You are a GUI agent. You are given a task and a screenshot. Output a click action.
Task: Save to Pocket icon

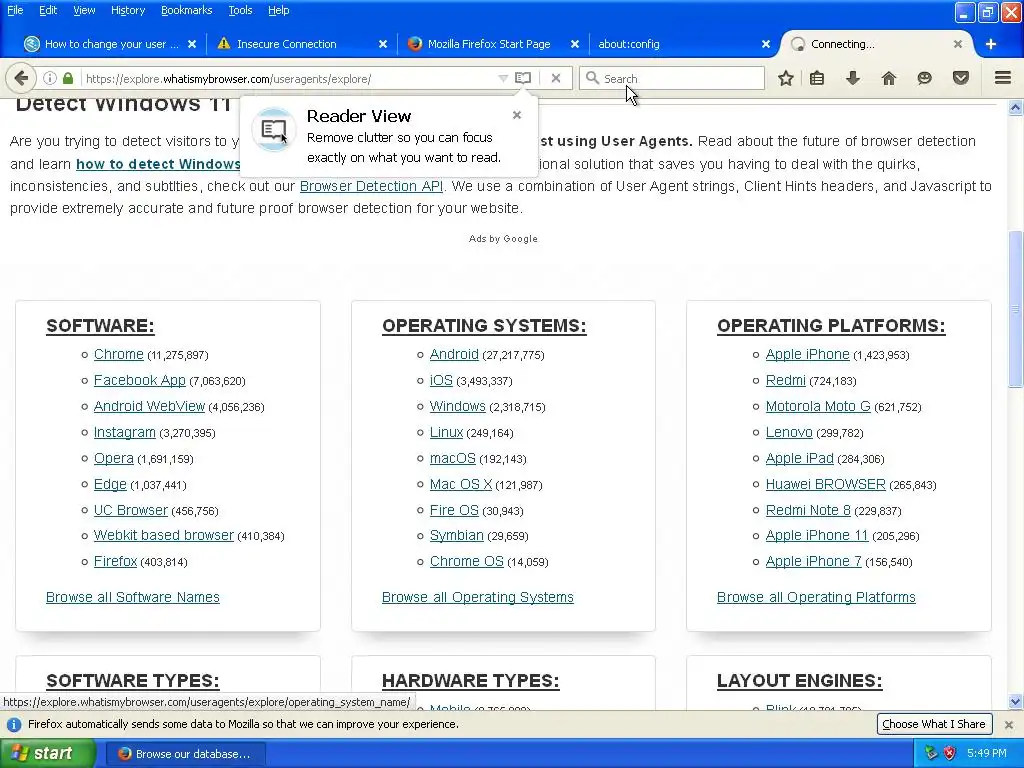[961, 78]
